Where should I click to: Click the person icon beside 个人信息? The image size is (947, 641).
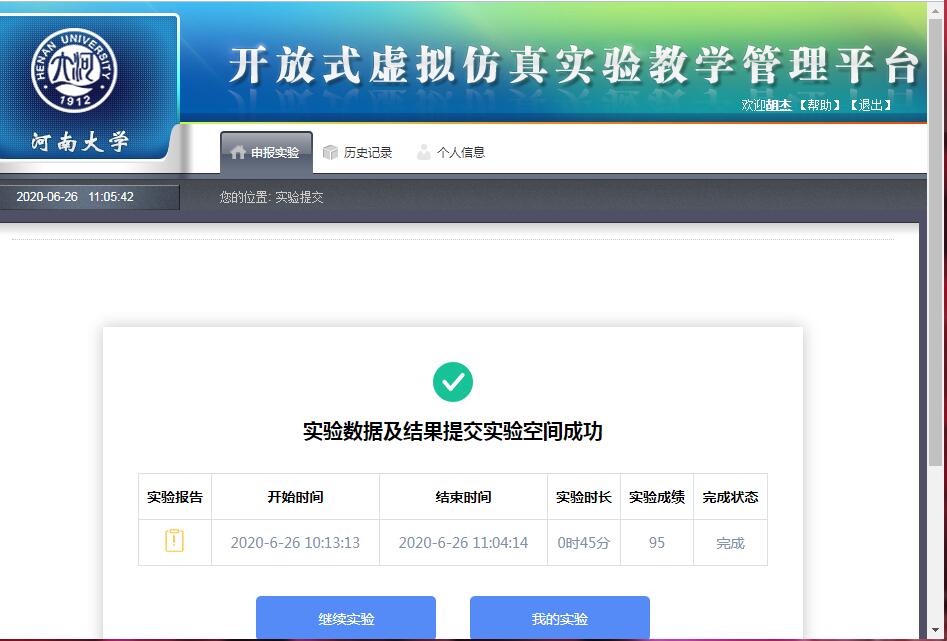pos(424,153)
